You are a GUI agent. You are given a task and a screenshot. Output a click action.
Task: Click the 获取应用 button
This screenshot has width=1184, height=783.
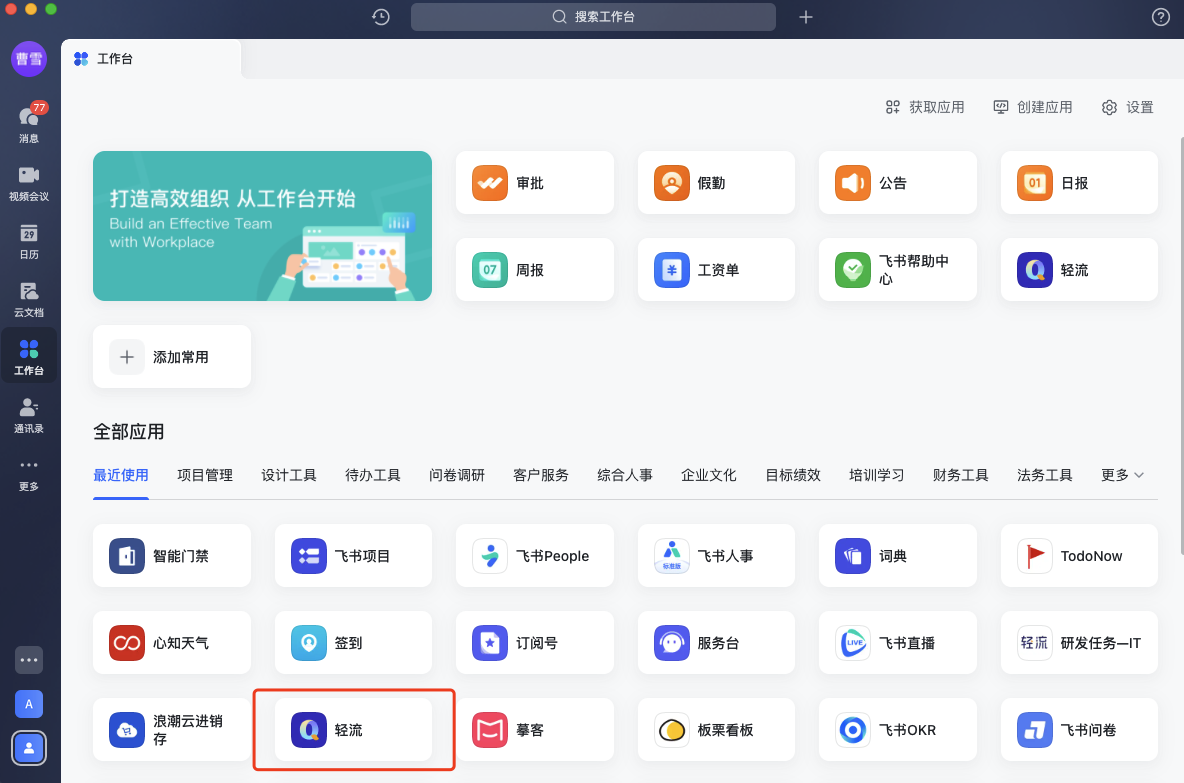tap(925, 107)
